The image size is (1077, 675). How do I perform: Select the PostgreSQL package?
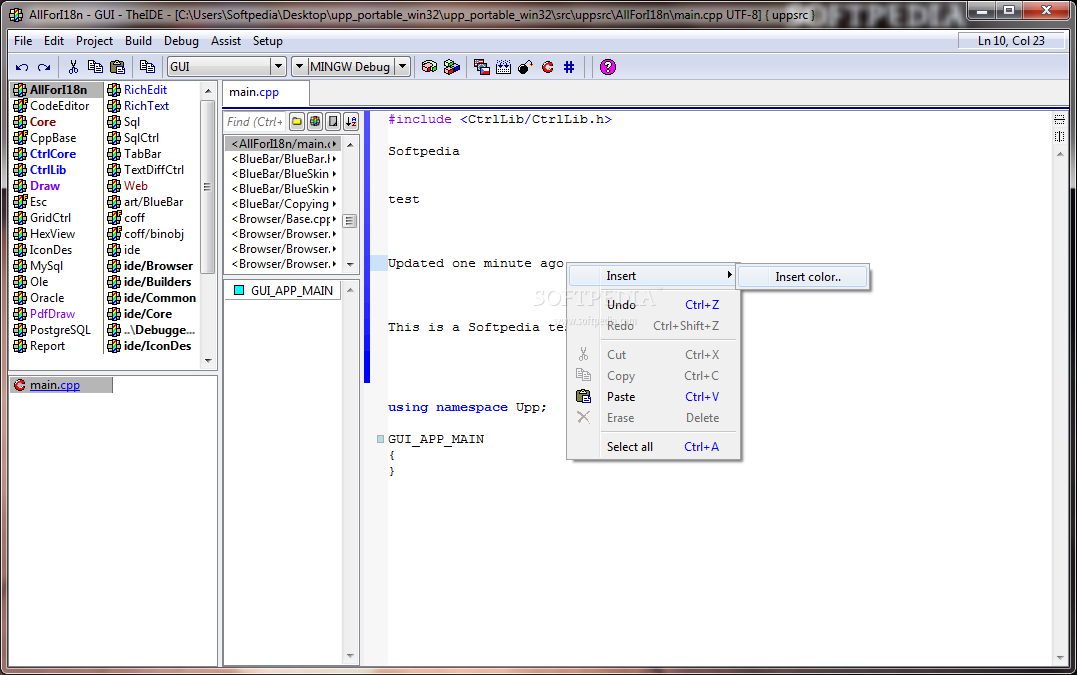coord(60,330)
